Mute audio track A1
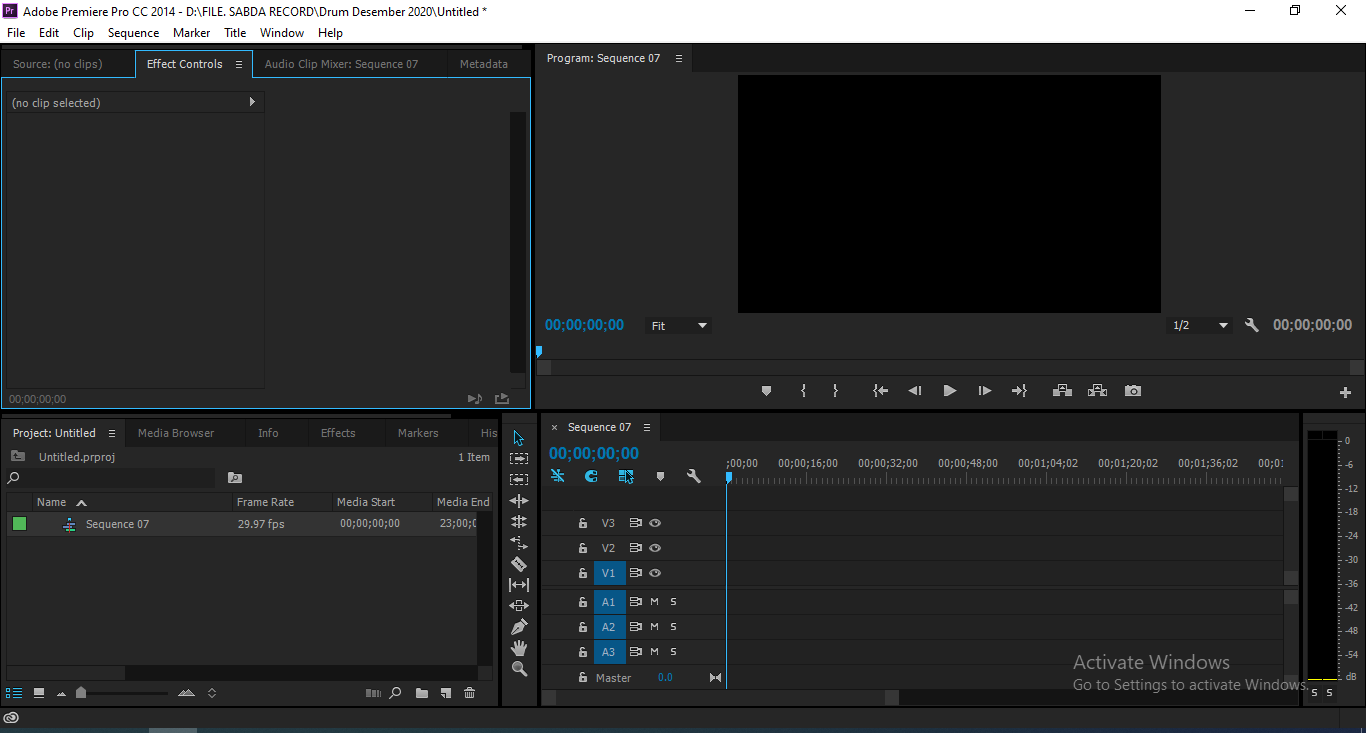Screen dimensions: 1366x733 [x=654, y=602]
